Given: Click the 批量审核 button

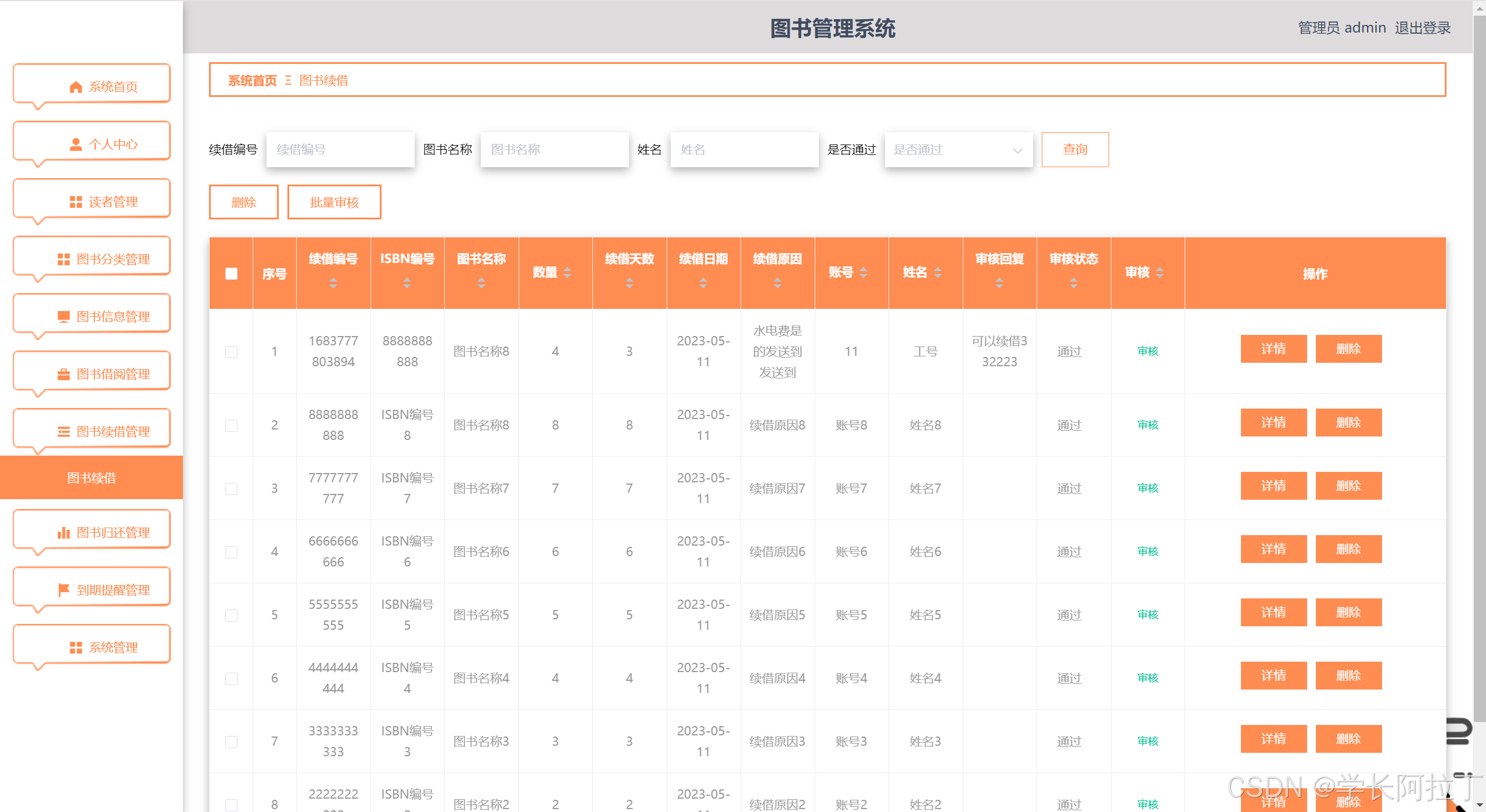Looking at the screenshot, I should coord(334,201).
